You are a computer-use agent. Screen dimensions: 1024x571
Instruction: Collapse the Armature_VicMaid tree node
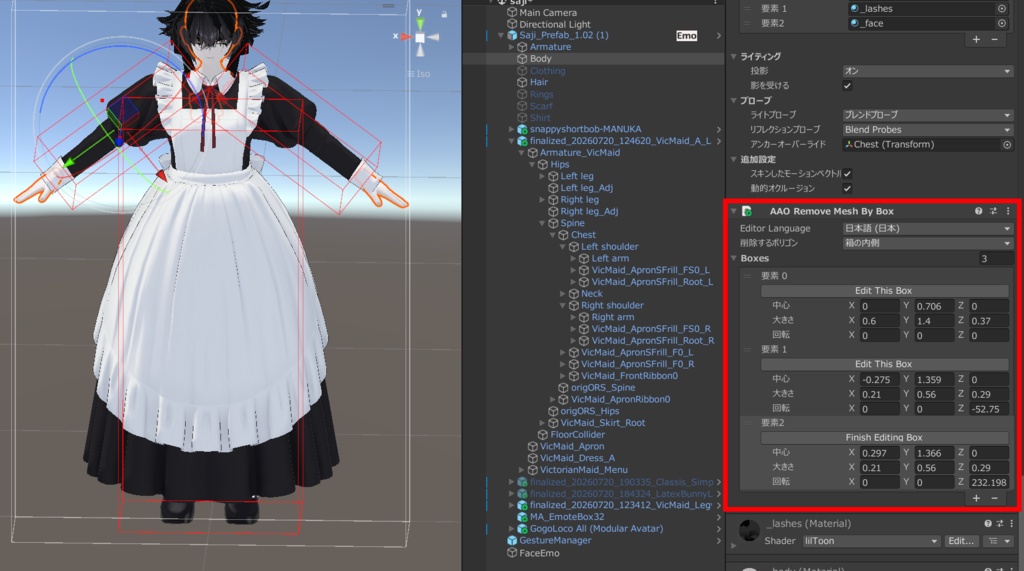(x=521, y=153)
